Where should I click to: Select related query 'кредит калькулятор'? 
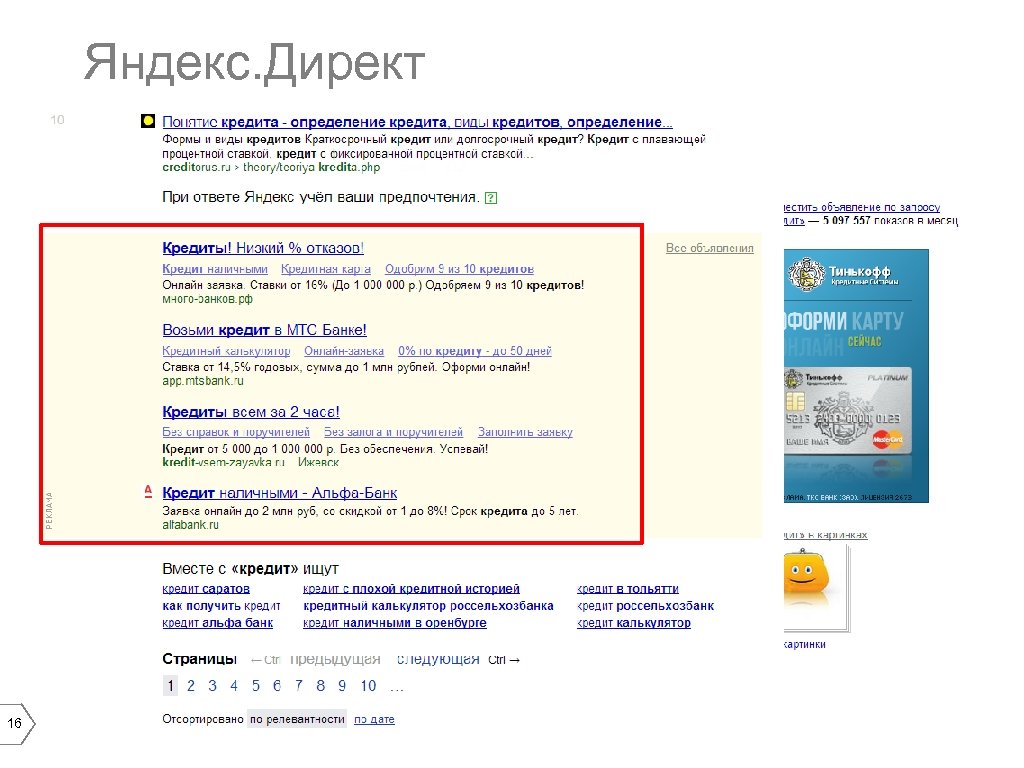tap(633, 623)
